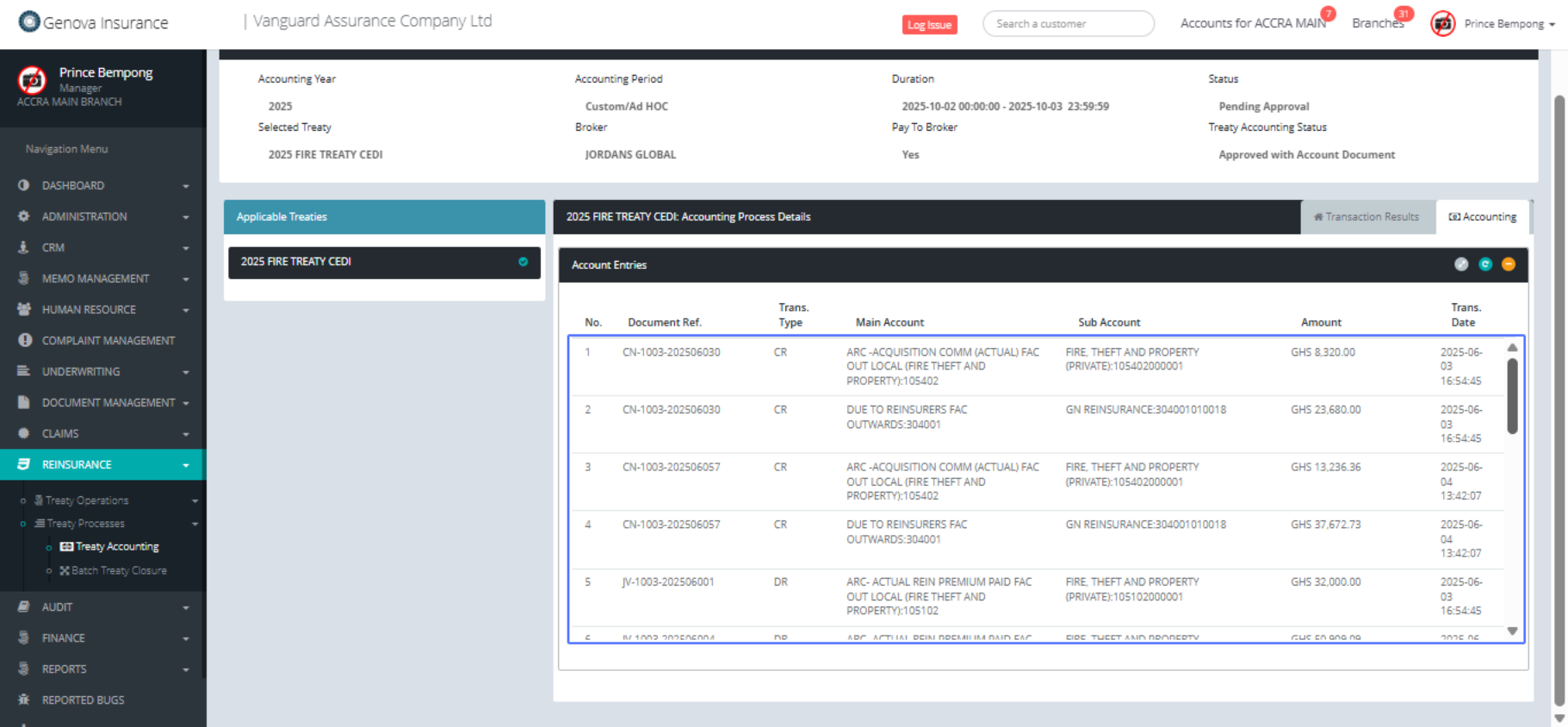This screenshot has height=727, width=1568.
Task: Expand the Treaty Operations submenu
Action: point(195,500)
